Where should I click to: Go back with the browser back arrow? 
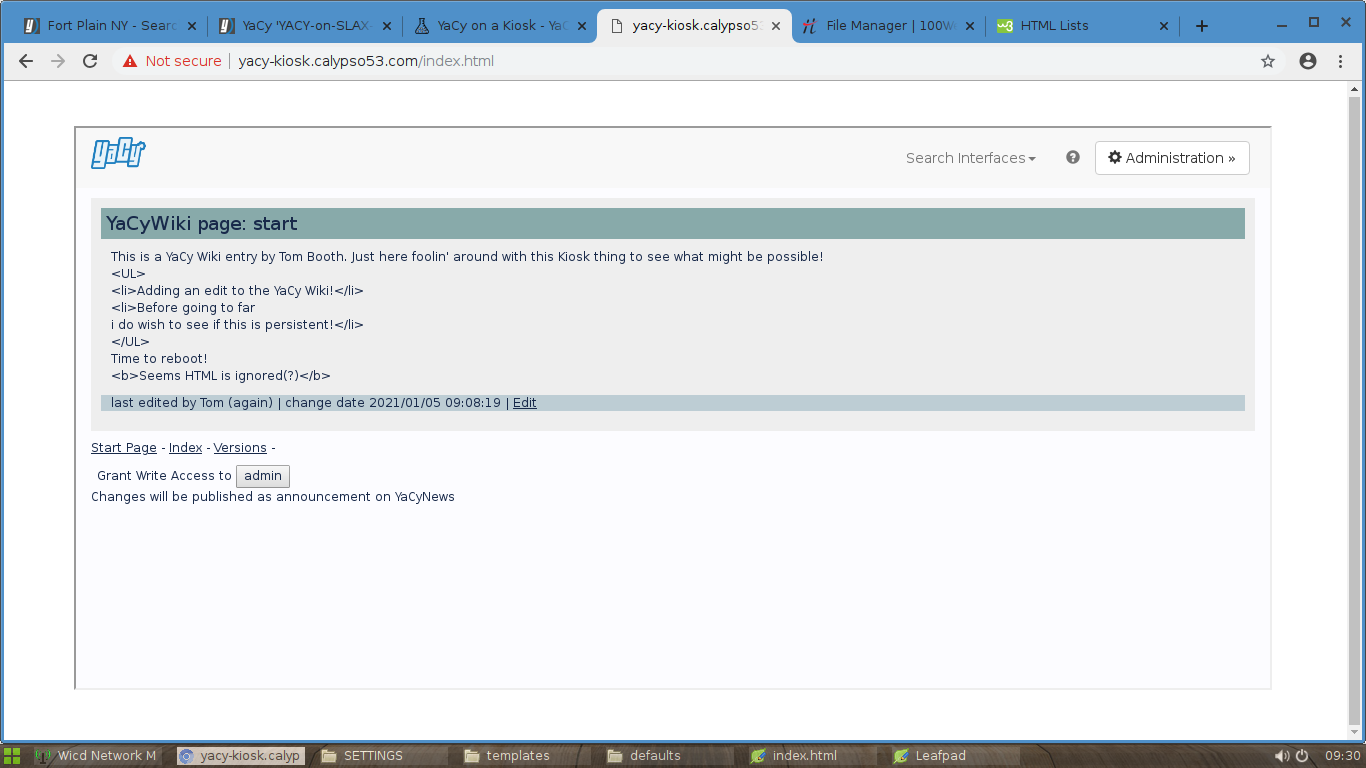[26, 61]
